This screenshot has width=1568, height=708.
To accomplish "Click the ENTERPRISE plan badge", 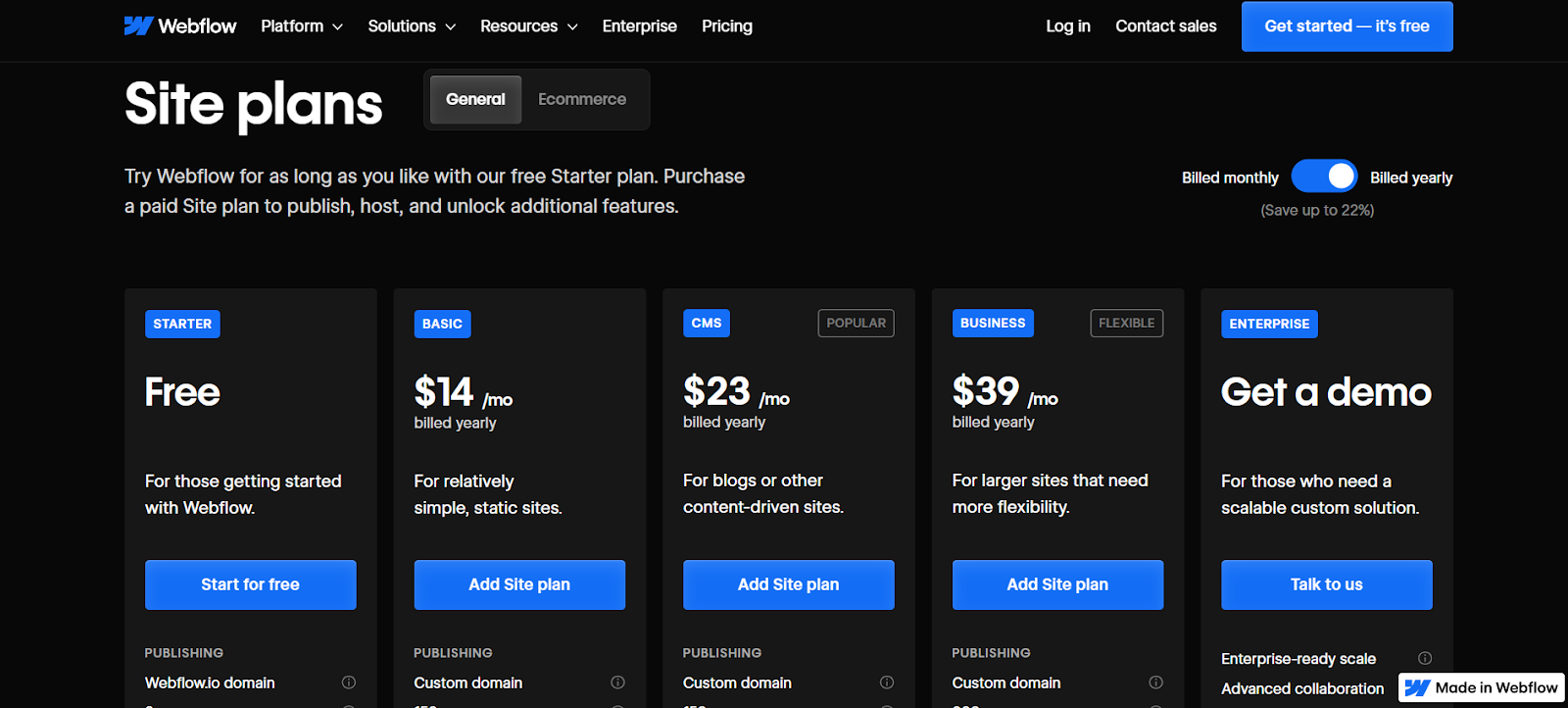I will (x=1269, y=324).
